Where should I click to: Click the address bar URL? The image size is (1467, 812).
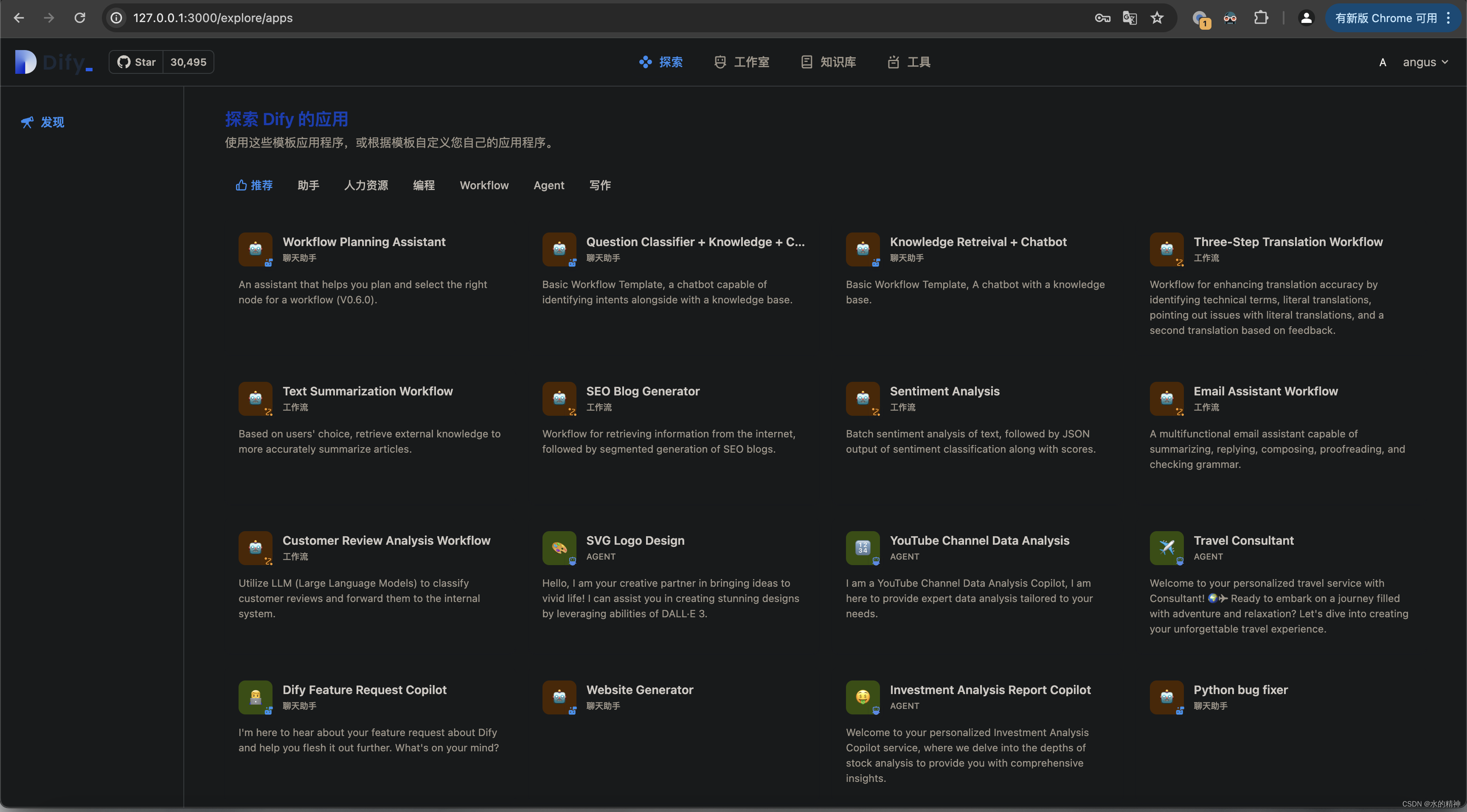pyautogui.click(x=212, y=18)
